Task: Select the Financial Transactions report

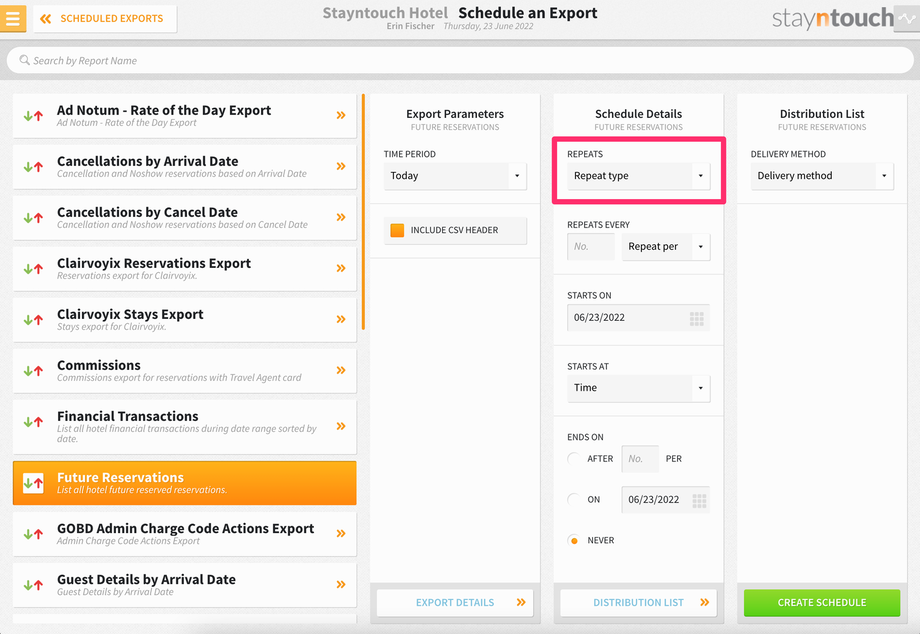Action: tap(185, 427)
